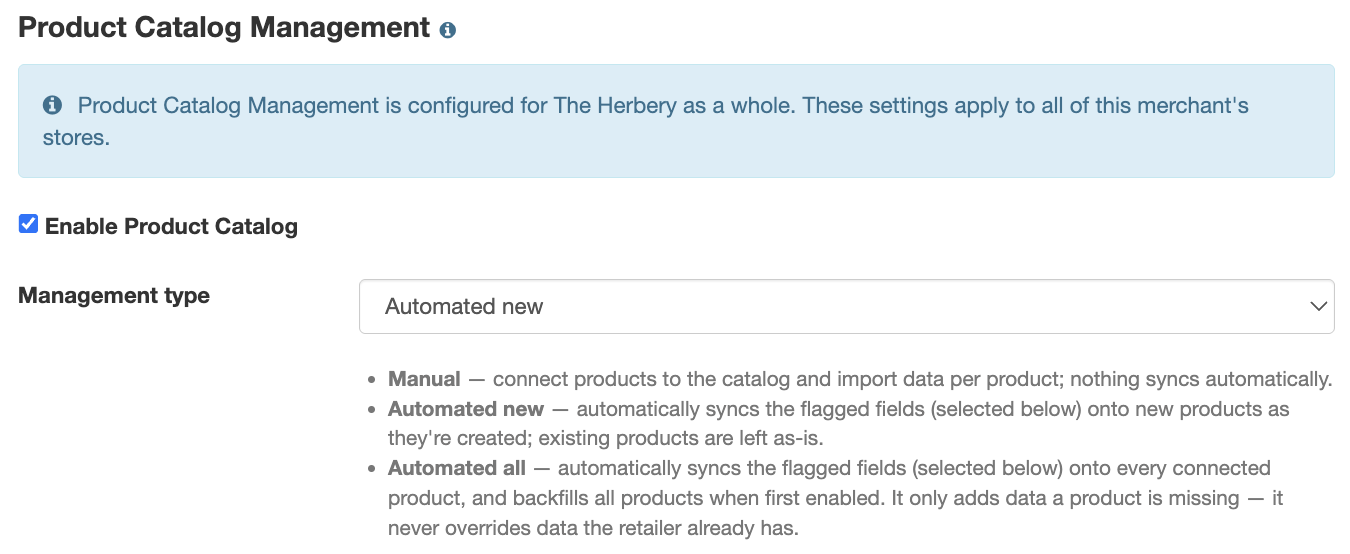Open the Management type dropdown
Screen dimensions: 1350x554
click(846, 306)
